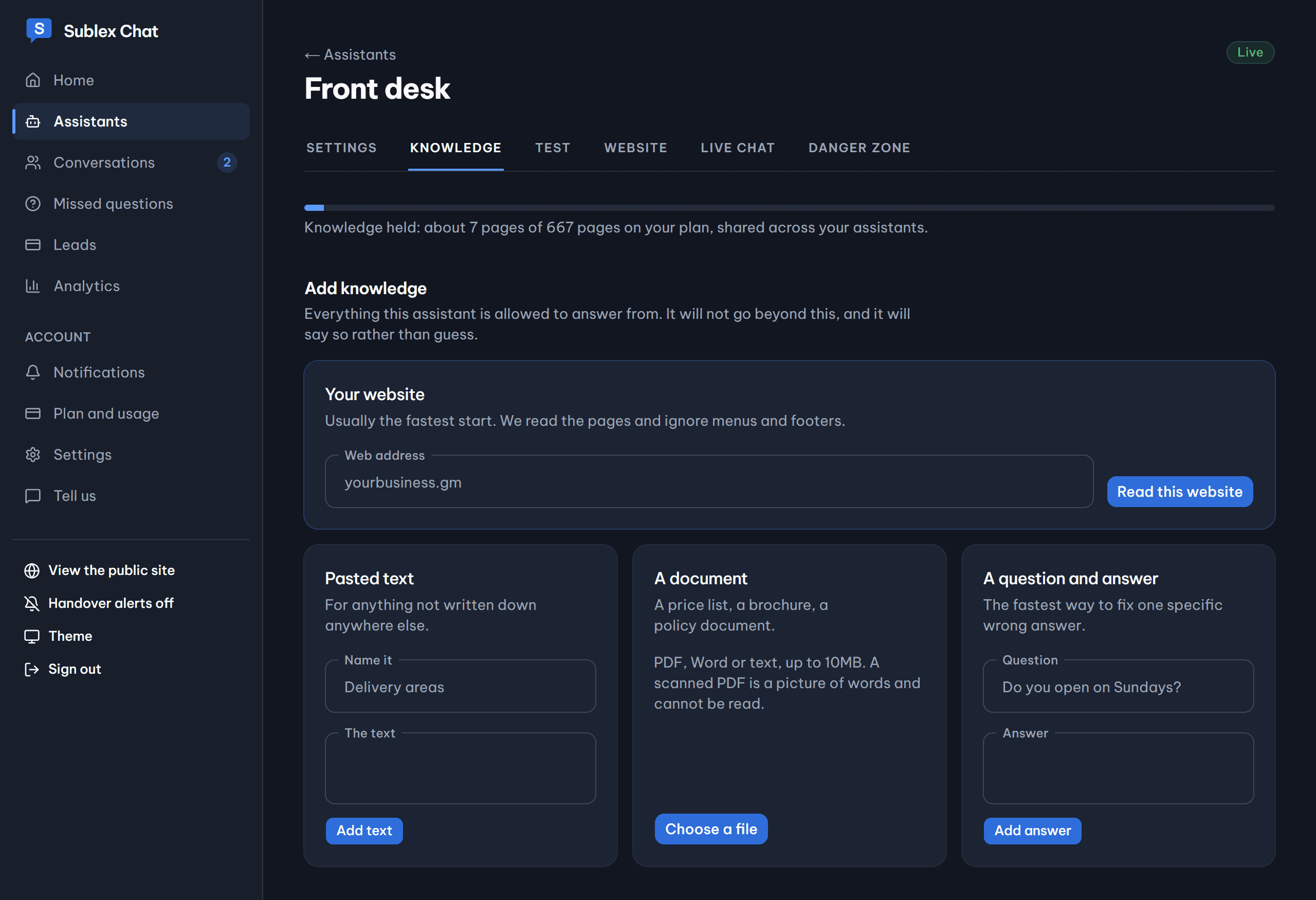1316x900 pixels.
Task: Click the Sign out arrow icon
Action: 32,669
